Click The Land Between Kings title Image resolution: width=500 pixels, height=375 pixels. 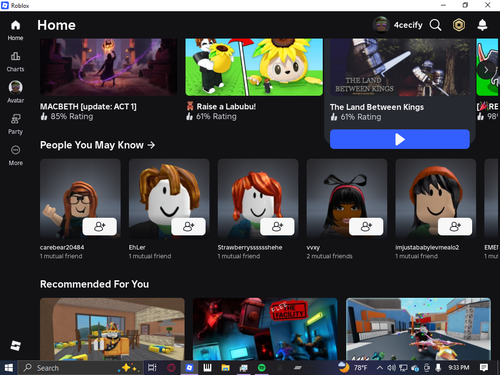click(x=377, y=107)
